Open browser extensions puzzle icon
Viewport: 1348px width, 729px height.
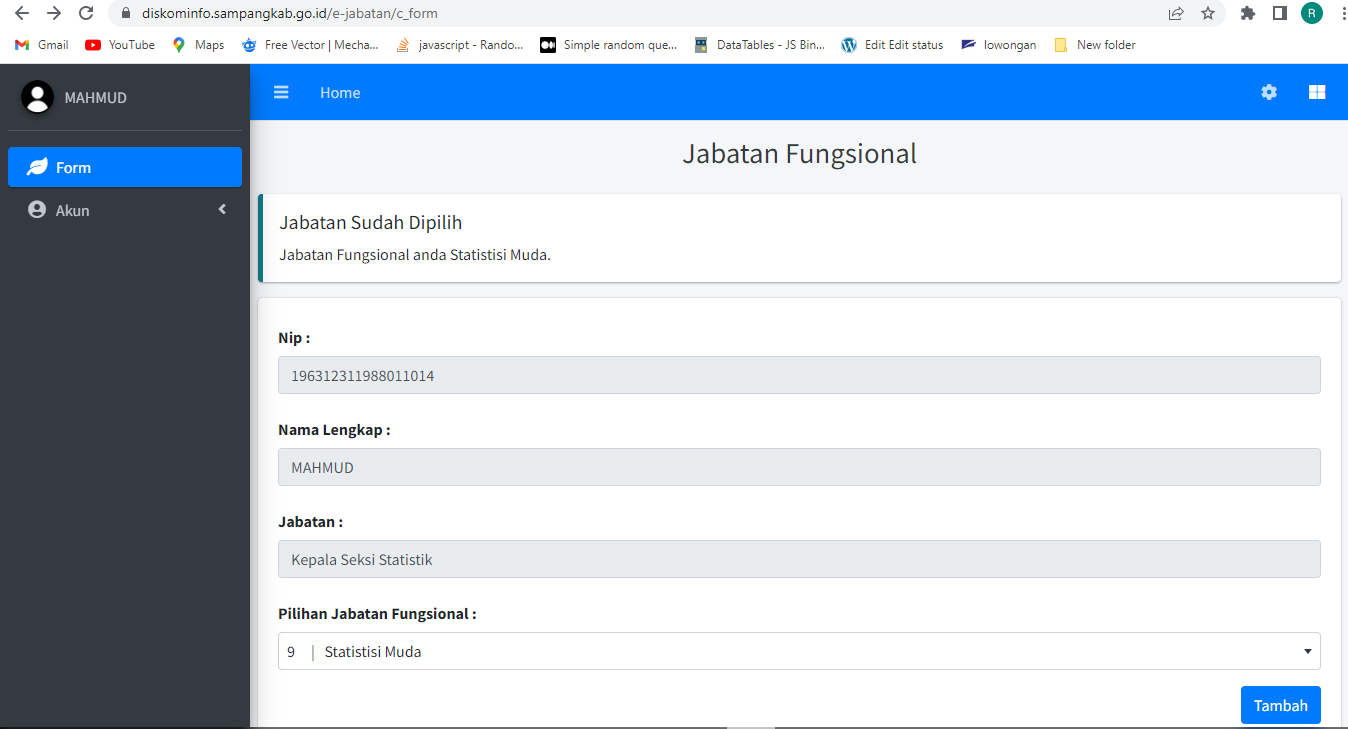[1247, 14]
